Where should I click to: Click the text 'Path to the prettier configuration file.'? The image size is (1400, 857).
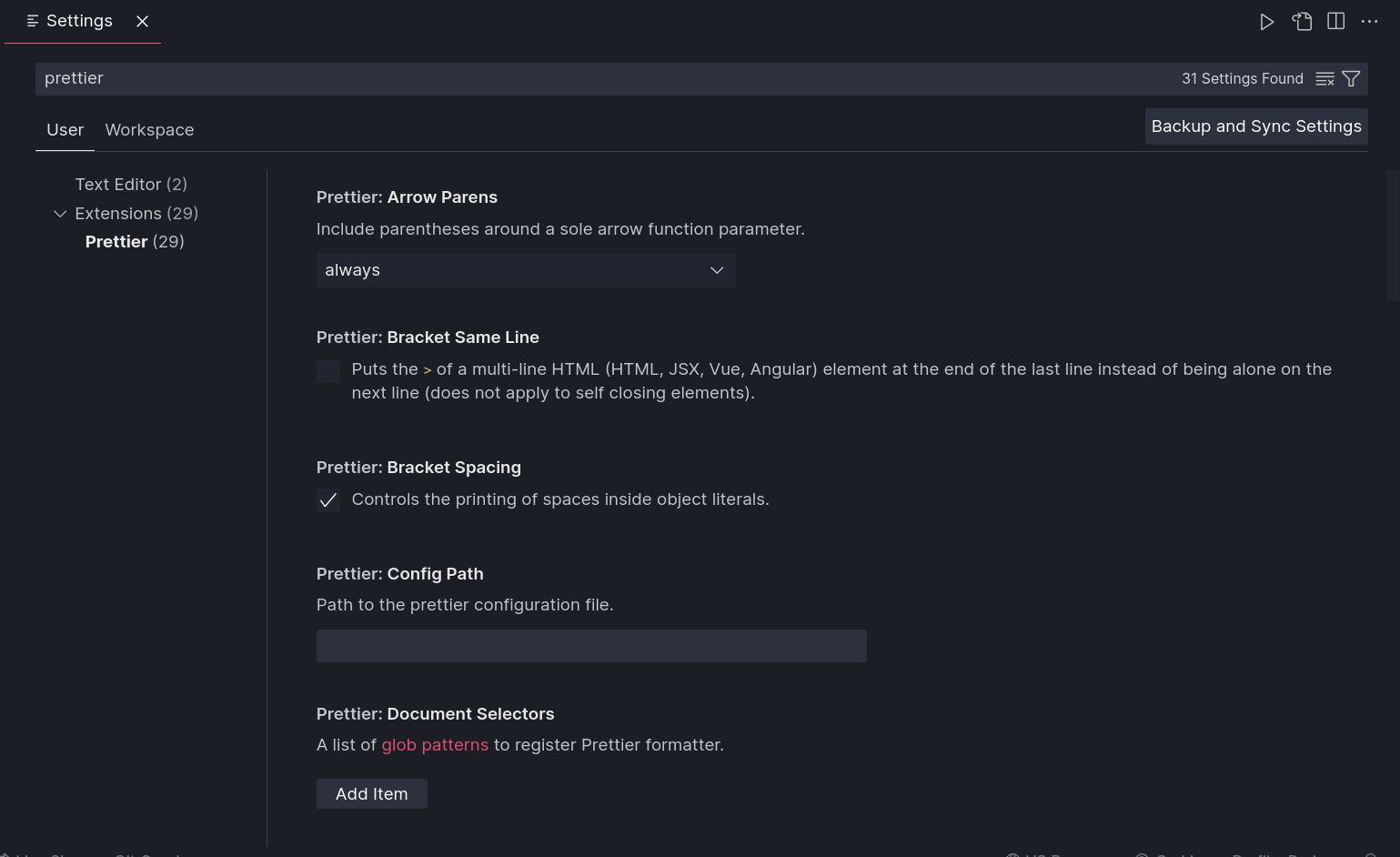click(465, 605)
